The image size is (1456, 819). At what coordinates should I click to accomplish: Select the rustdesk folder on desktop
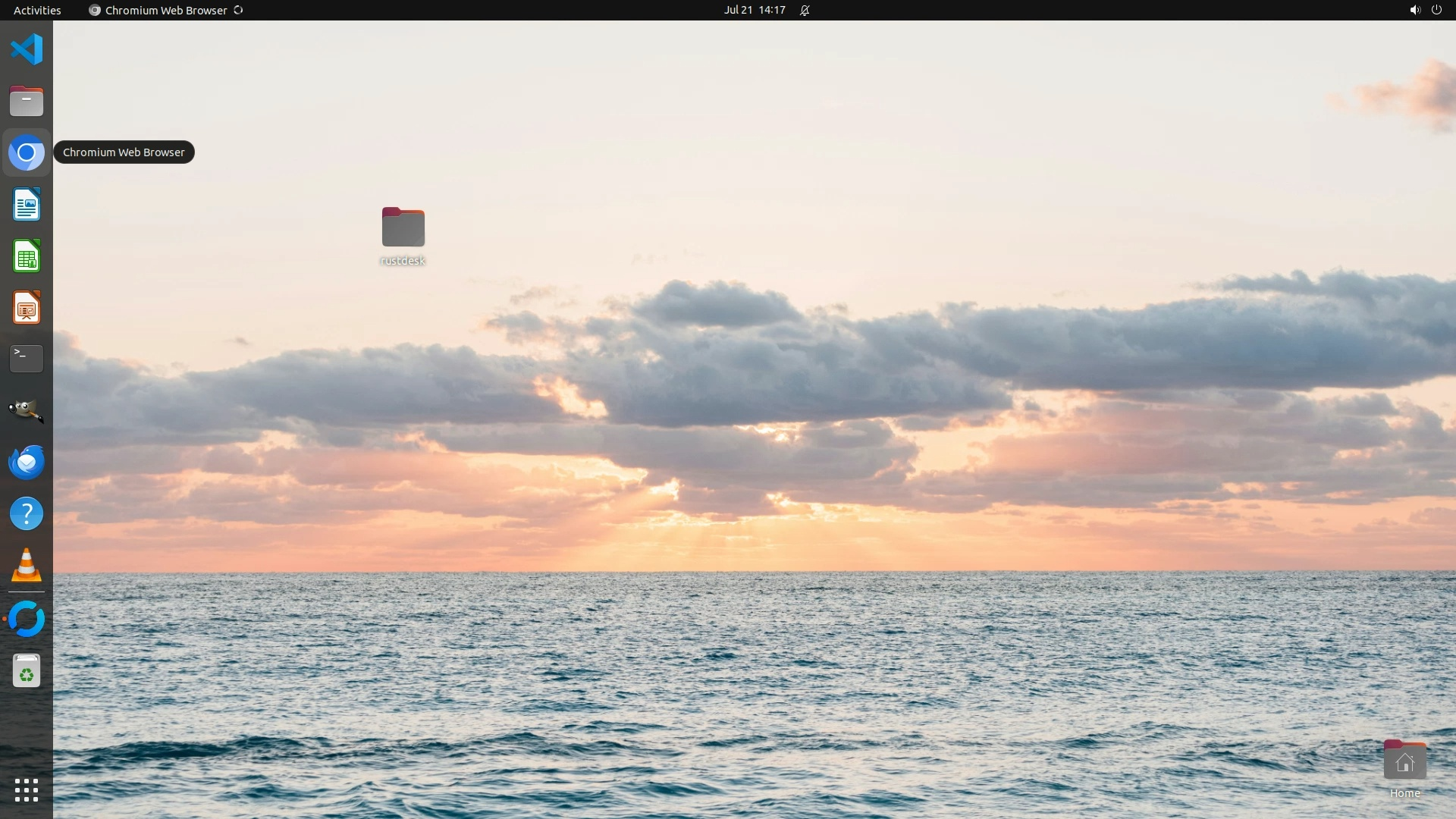pyautogui.click(x=403, y=227)
